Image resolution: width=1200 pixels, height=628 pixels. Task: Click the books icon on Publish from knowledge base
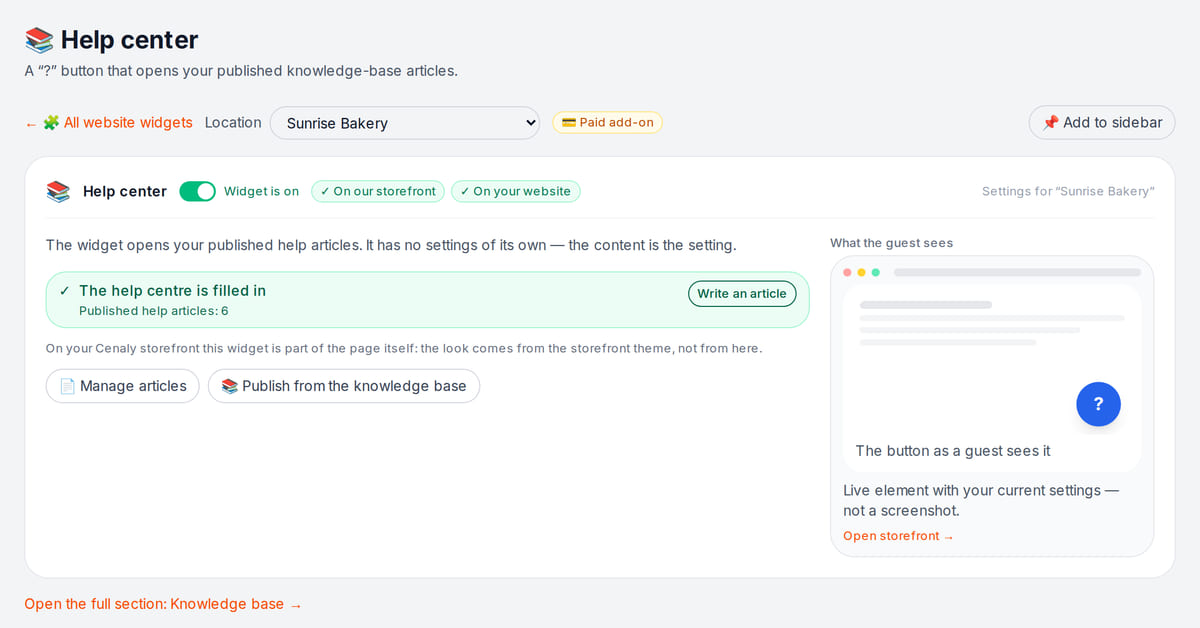coord(230,386)
